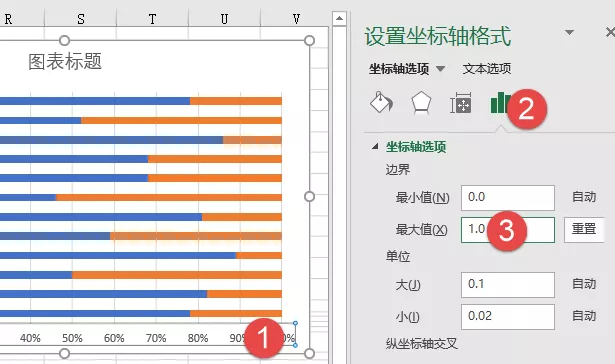This screenshot has width=615, height=364.
Task: Click the 最大值 input field
Action: 508,230
